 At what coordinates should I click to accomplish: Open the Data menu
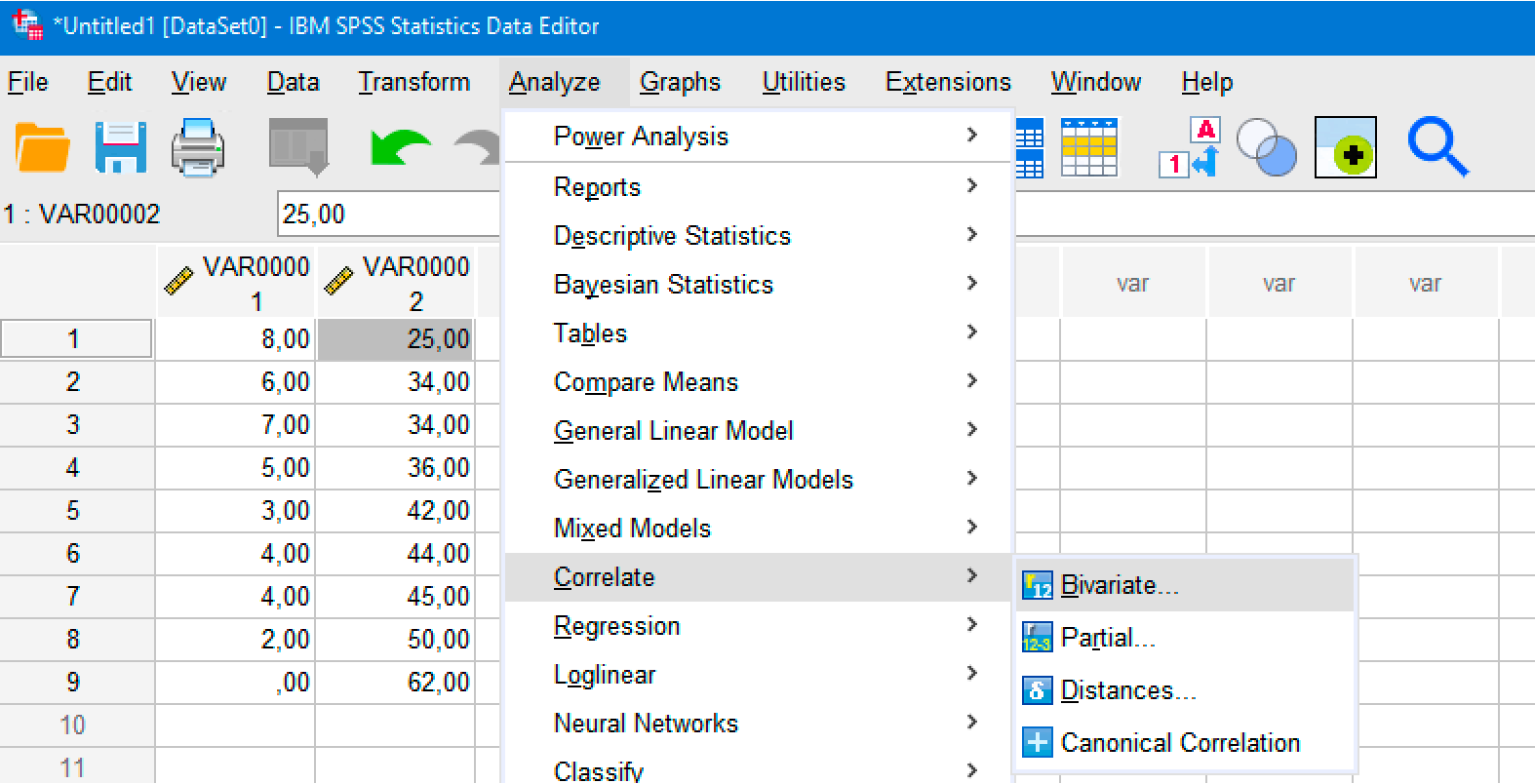[293, 82]
